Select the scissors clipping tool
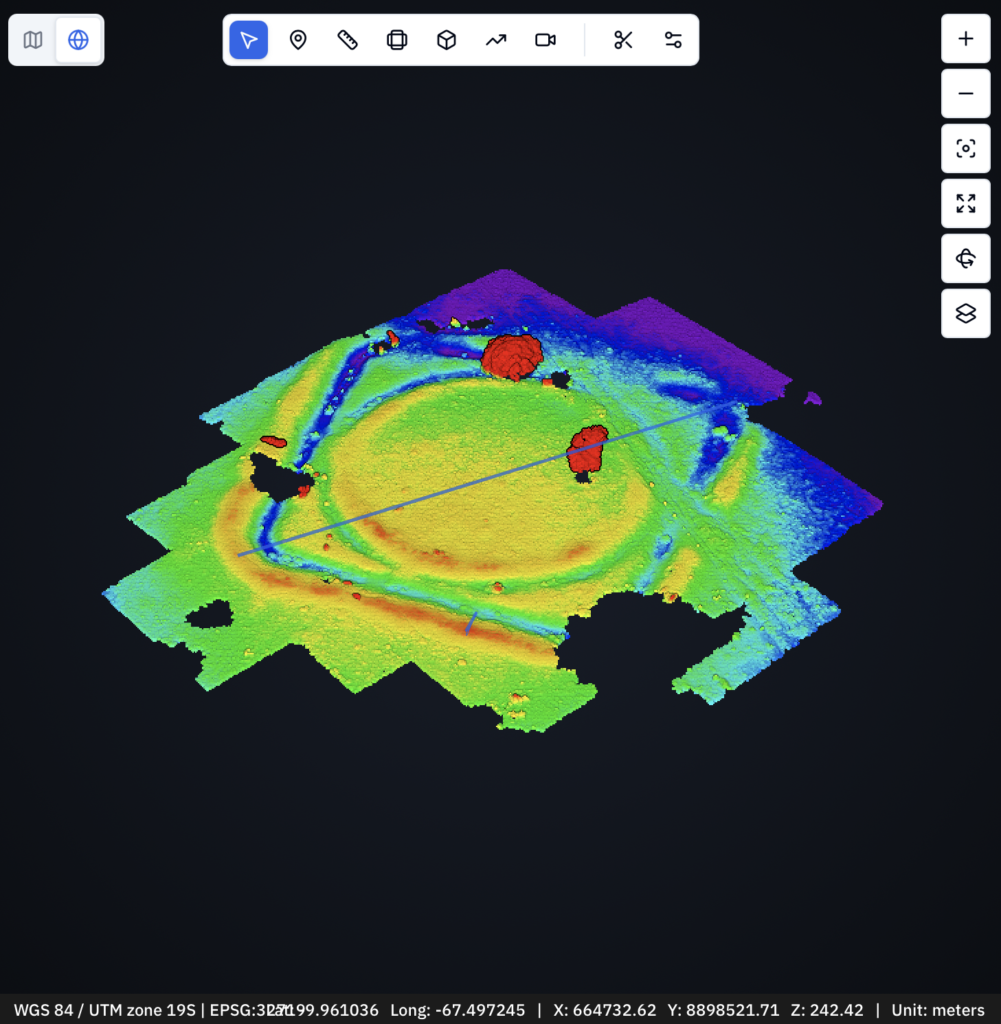The image size is (1001, 1024). click(x=624, y=40)
